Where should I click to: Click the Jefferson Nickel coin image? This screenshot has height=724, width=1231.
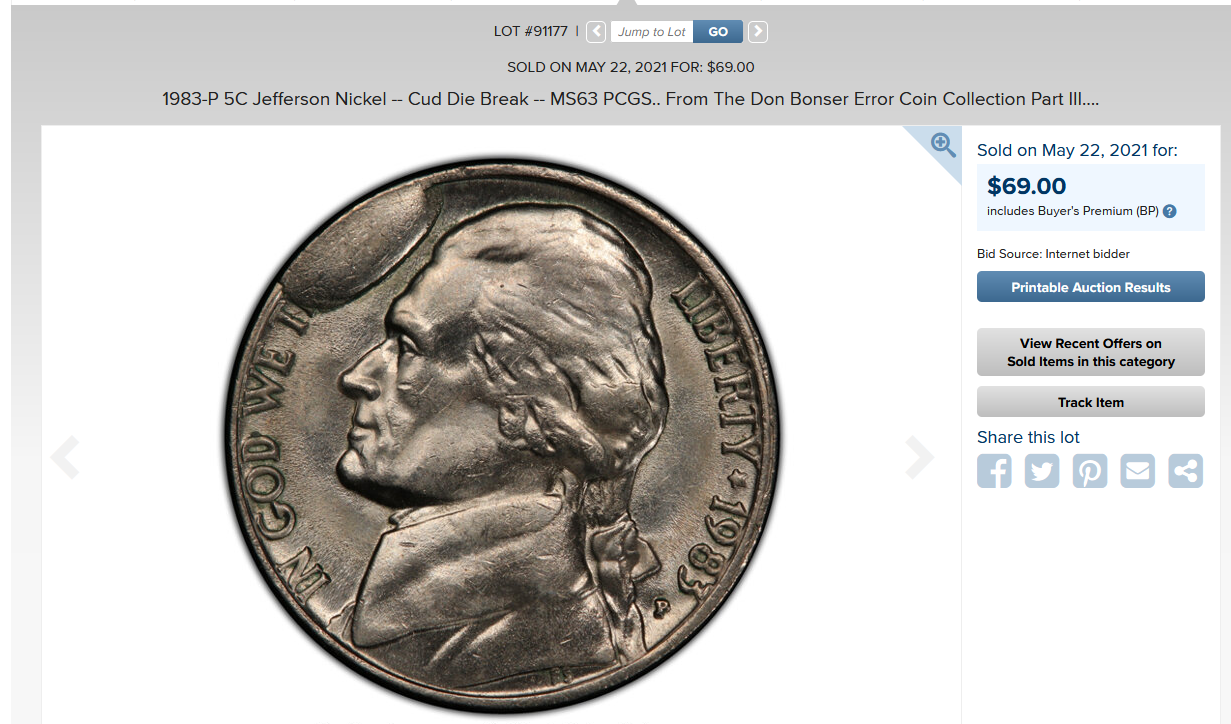pyautogui.click(x=501, y=437)
